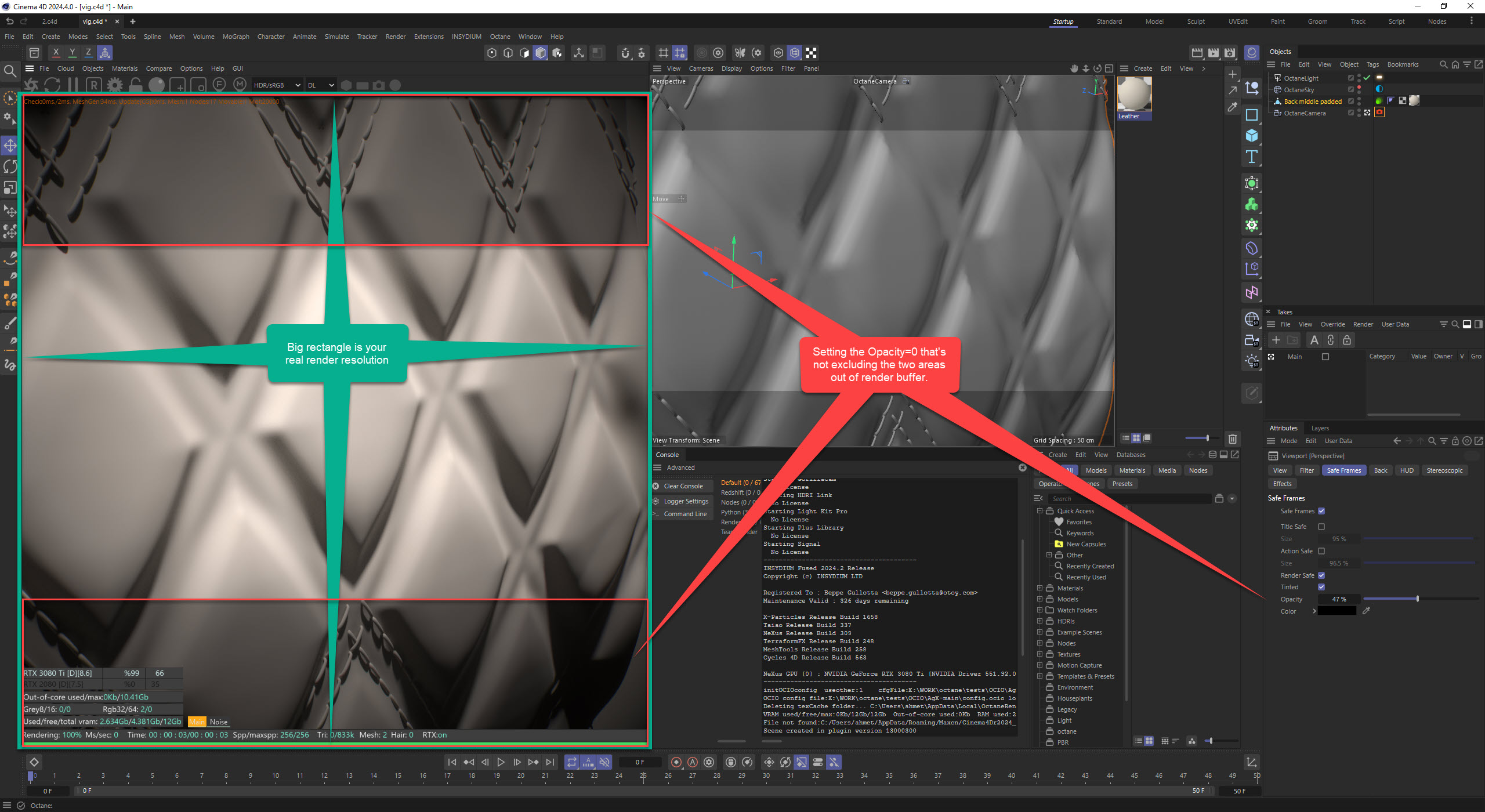Click the Play Forward button in timeline
Image resolution: width=1485 pixels, height=812 pixels.
point(501,762)
